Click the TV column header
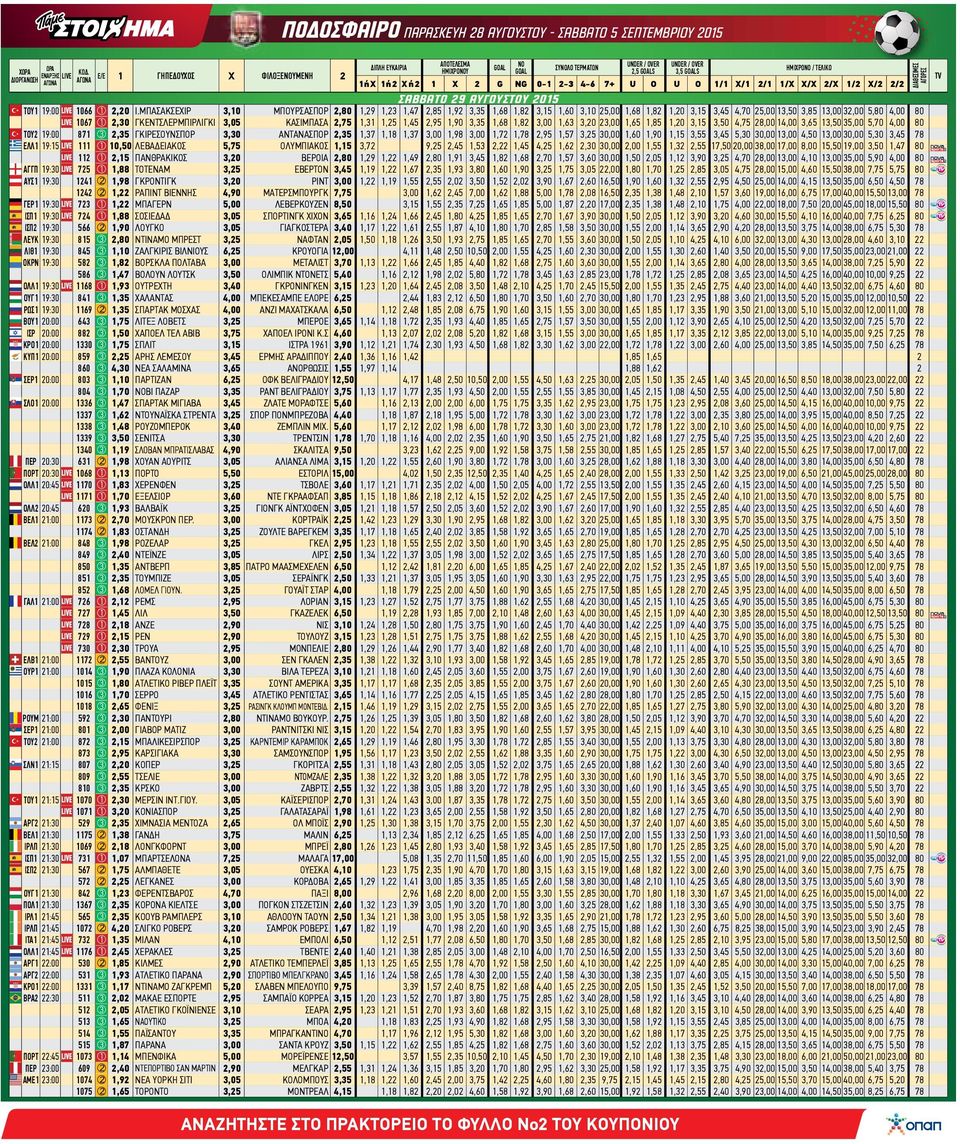This screenshot has width=960, height=1144. [x=937, y=75]
